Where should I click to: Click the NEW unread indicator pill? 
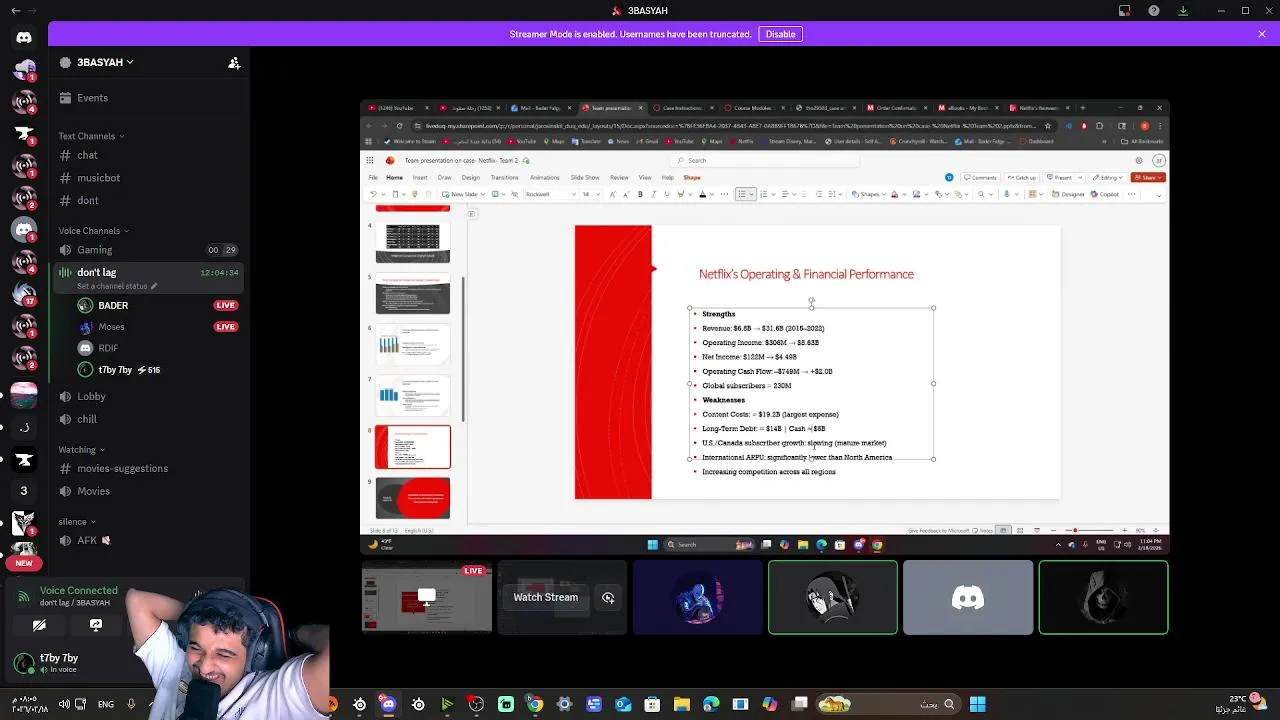pyautogui.click(x=24, y=563)
